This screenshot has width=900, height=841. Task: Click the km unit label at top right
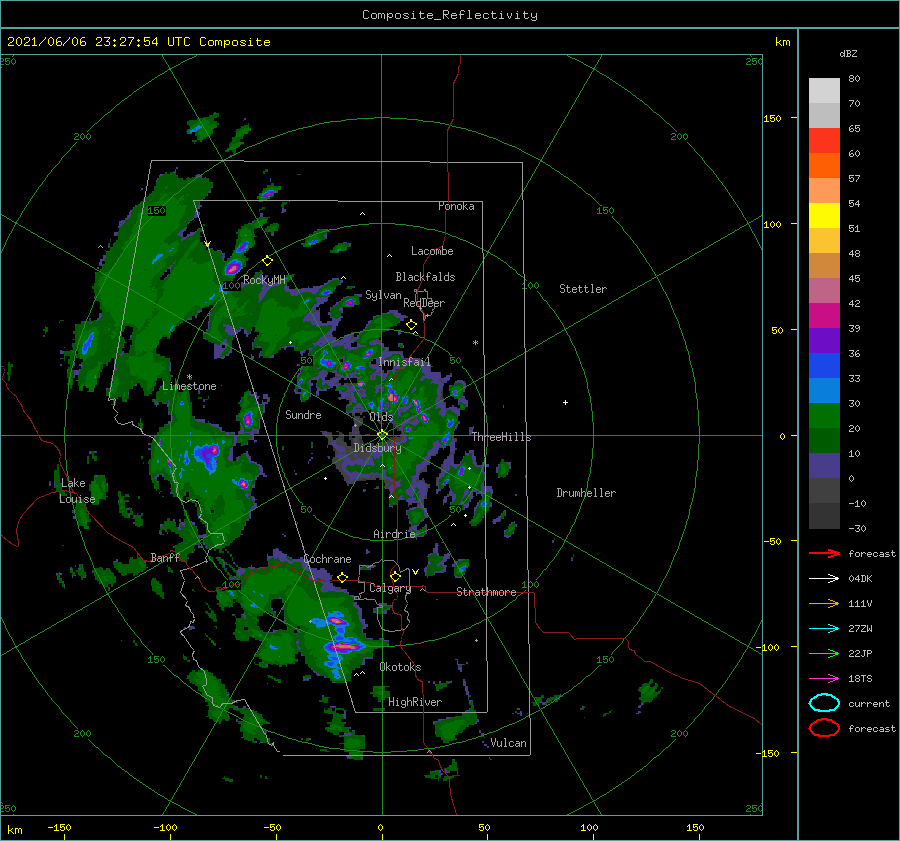782,42
